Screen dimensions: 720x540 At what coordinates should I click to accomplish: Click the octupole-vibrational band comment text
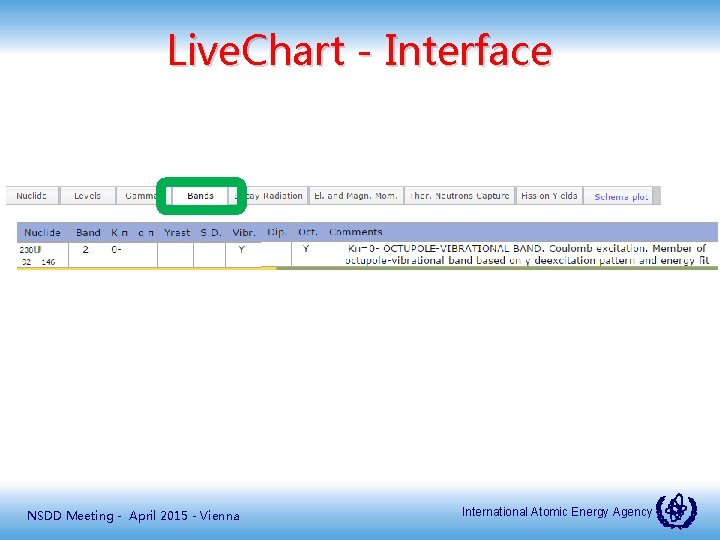[x=527, y=254]
